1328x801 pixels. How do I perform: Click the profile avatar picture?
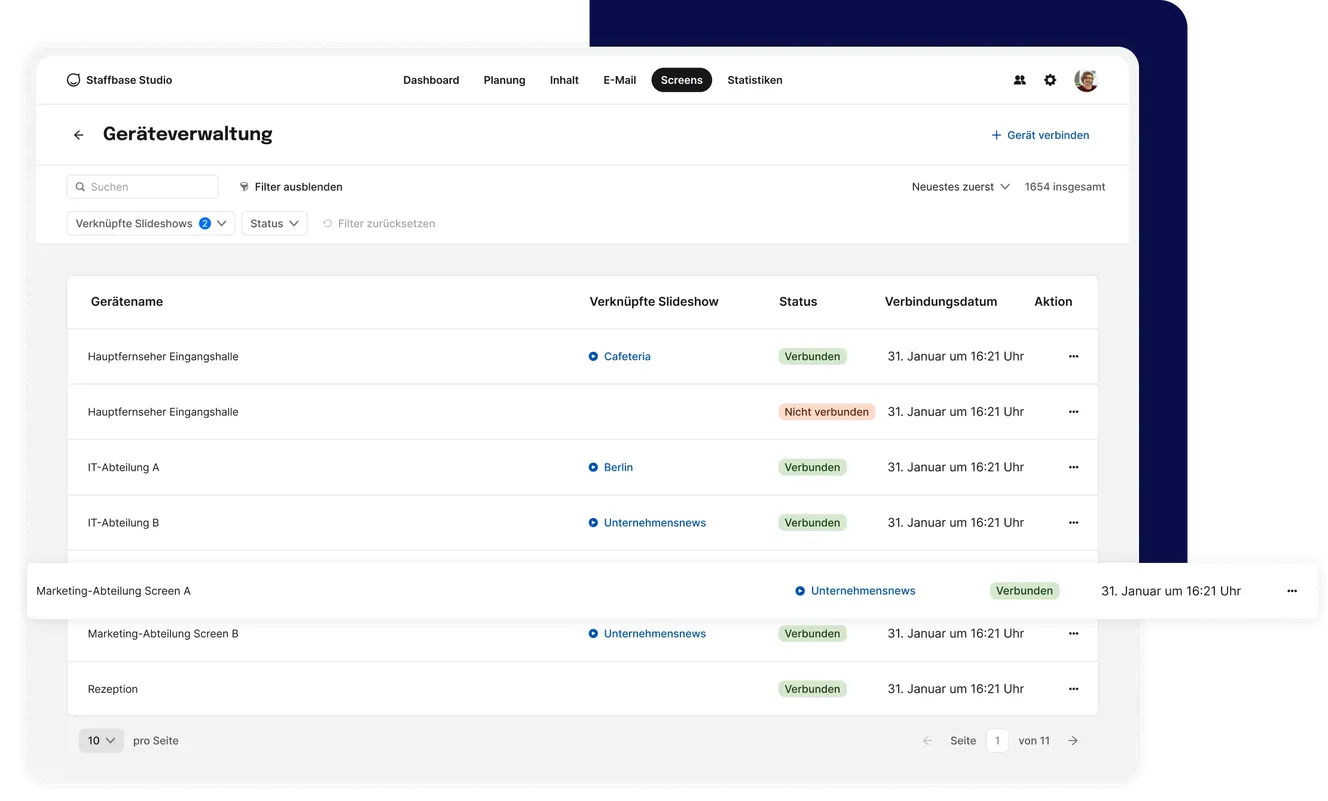[x=1086, y=79]
